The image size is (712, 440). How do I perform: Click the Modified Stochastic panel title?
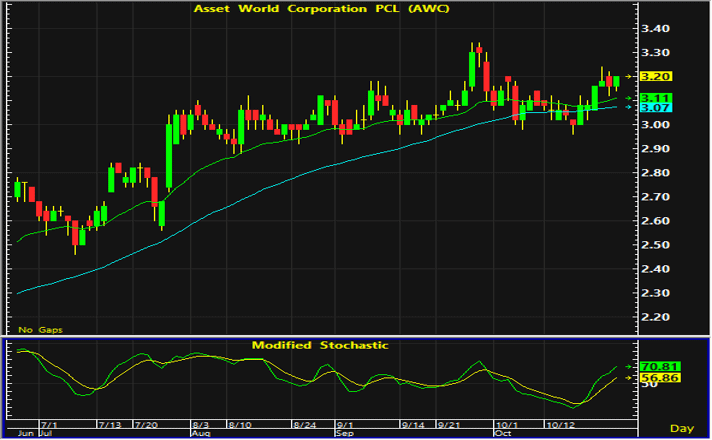coord(320,345)
